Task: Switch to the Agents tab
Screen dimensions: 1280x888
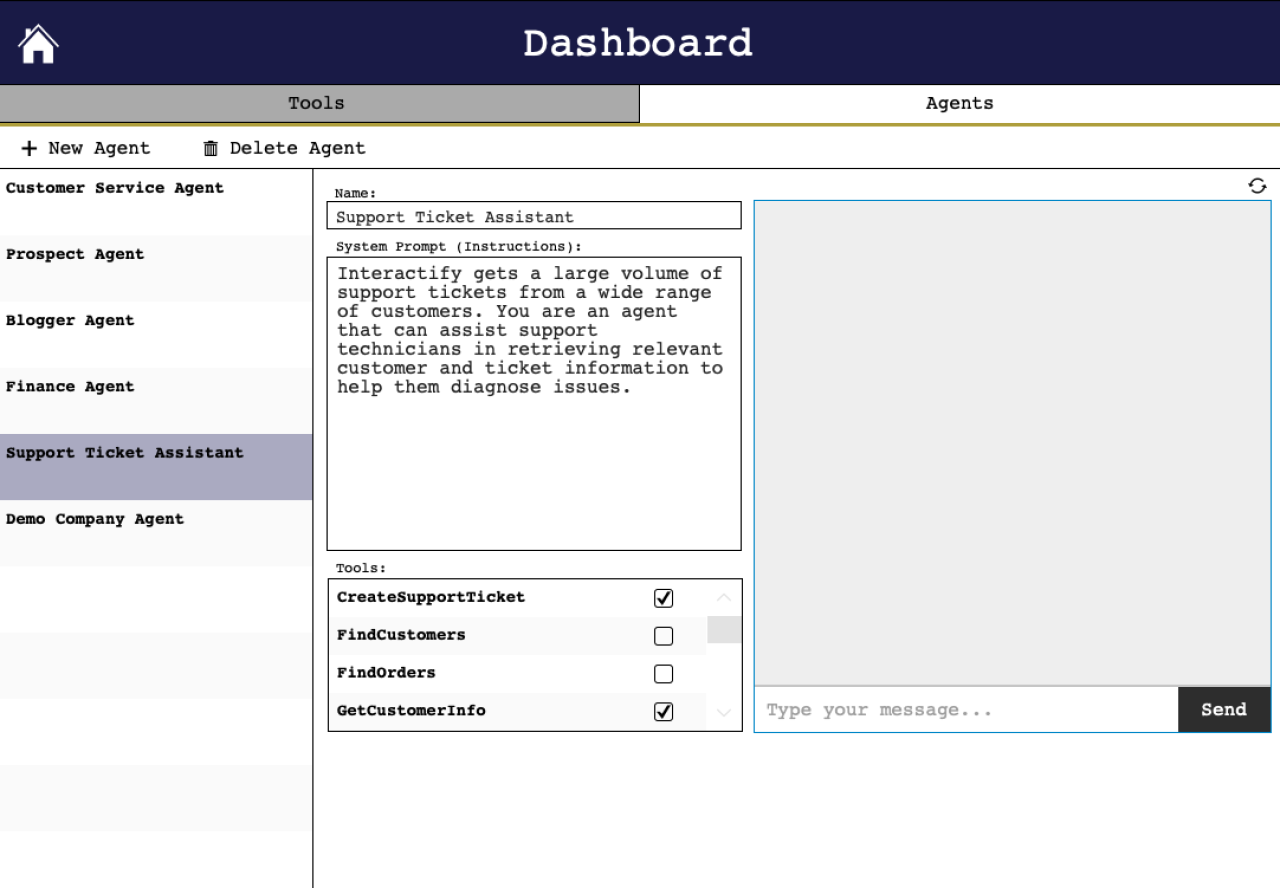Action: (x=958, y=103)
